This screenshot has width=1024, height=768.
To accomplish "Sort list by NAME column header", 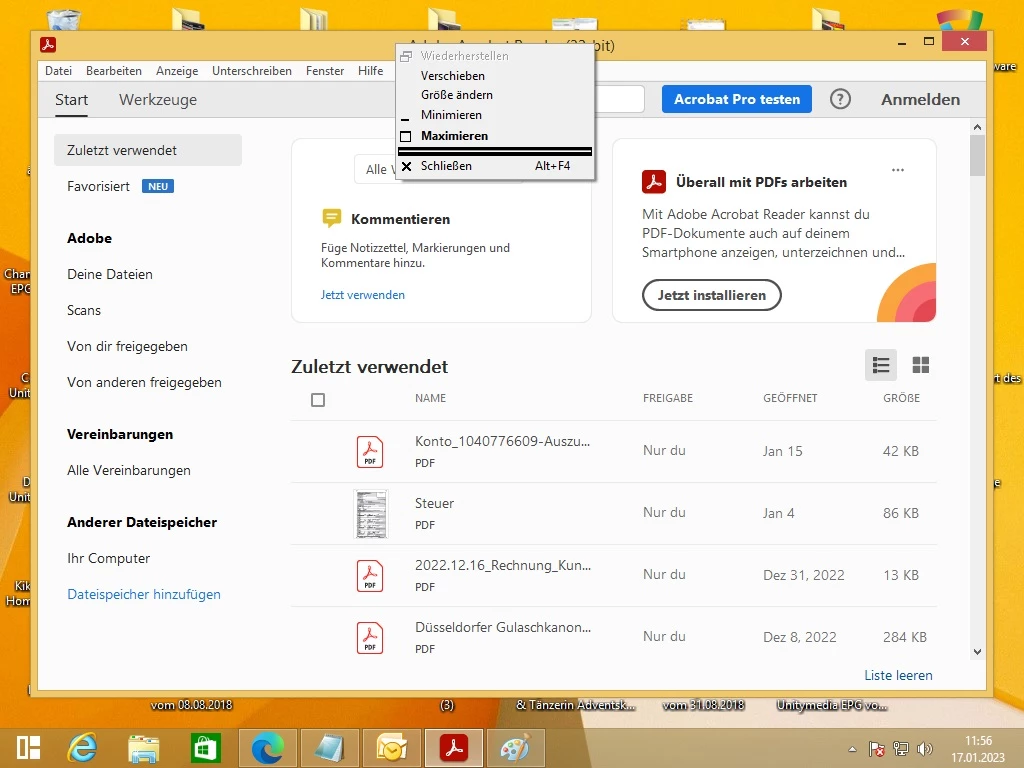I will tap(430, 398).
